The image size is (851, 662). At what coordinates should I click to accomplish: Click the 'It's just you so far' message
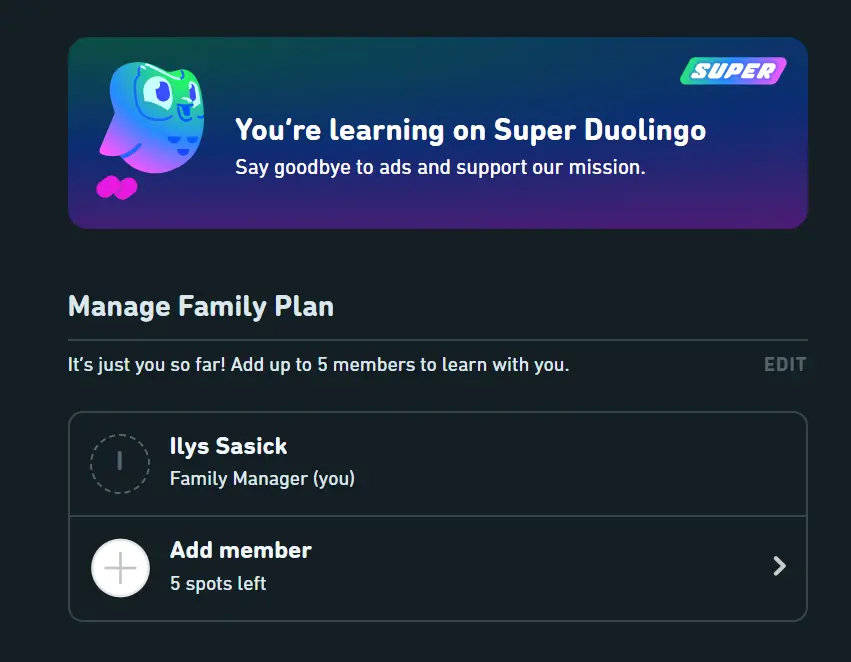[319, 364]
